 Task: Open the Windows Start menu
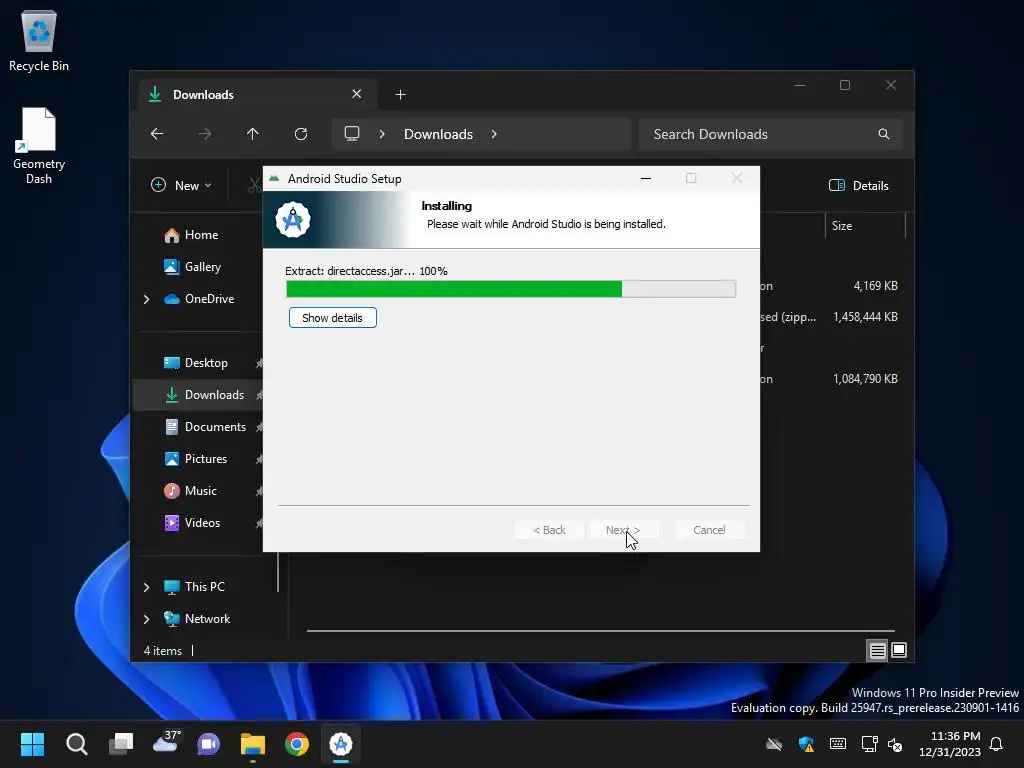click(32, 744)
